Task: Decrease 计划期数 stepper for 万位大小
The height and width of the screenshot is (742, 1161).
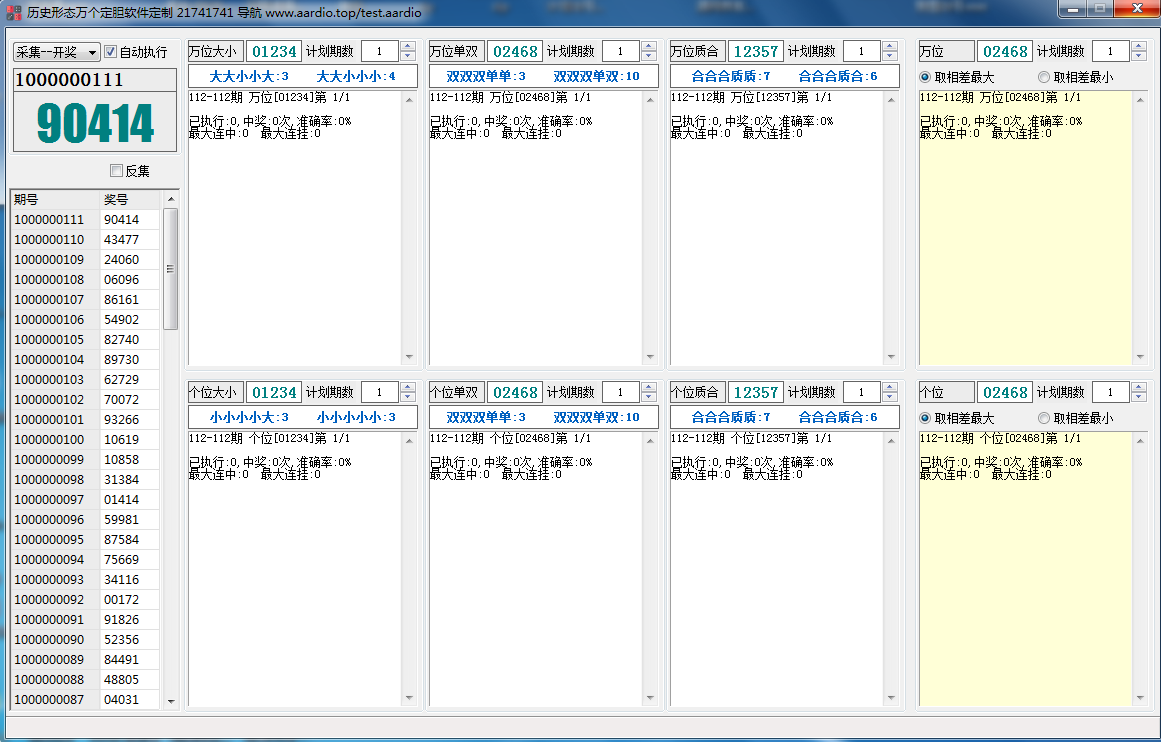Action: (408, 56)
